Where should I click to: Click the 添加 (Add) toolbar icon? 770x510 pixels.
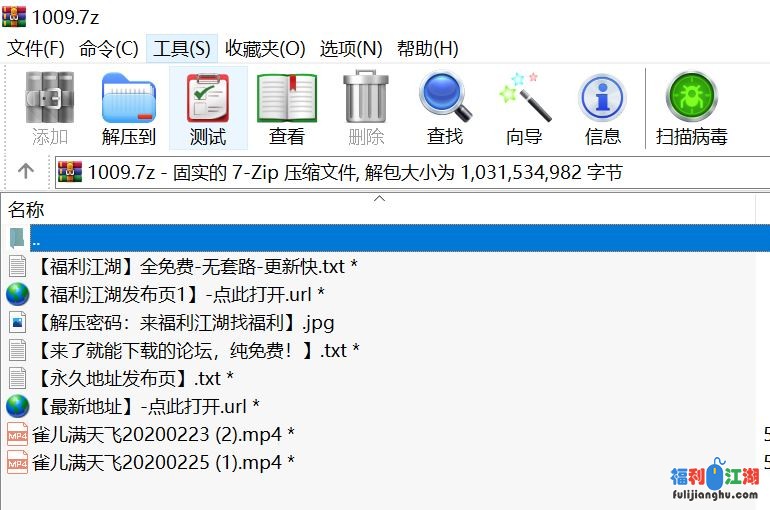(50, 108)
